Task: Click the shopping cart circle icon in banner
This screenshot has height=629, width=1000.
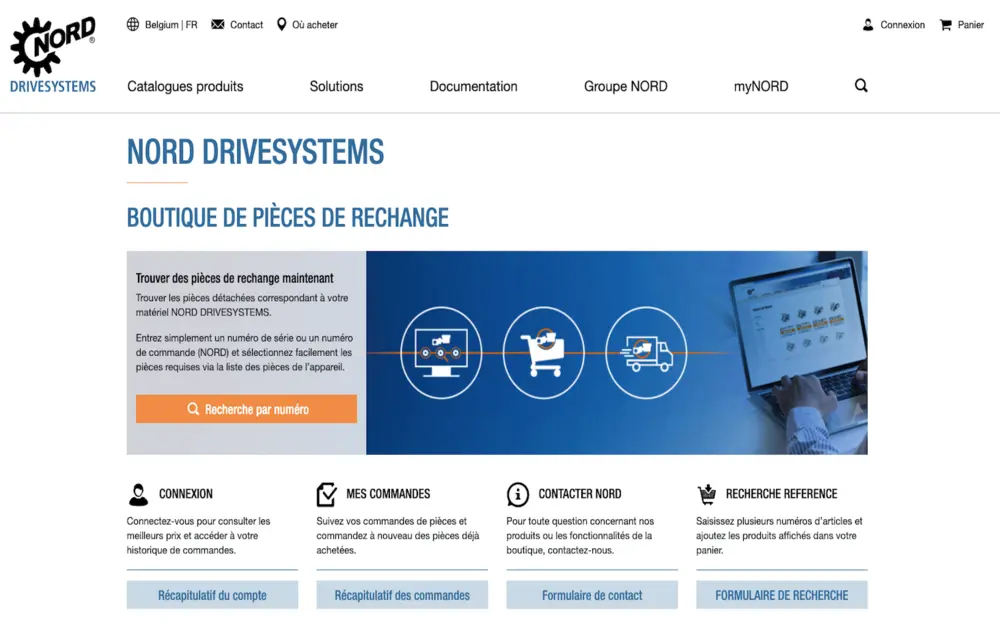Action: point(543,353)
